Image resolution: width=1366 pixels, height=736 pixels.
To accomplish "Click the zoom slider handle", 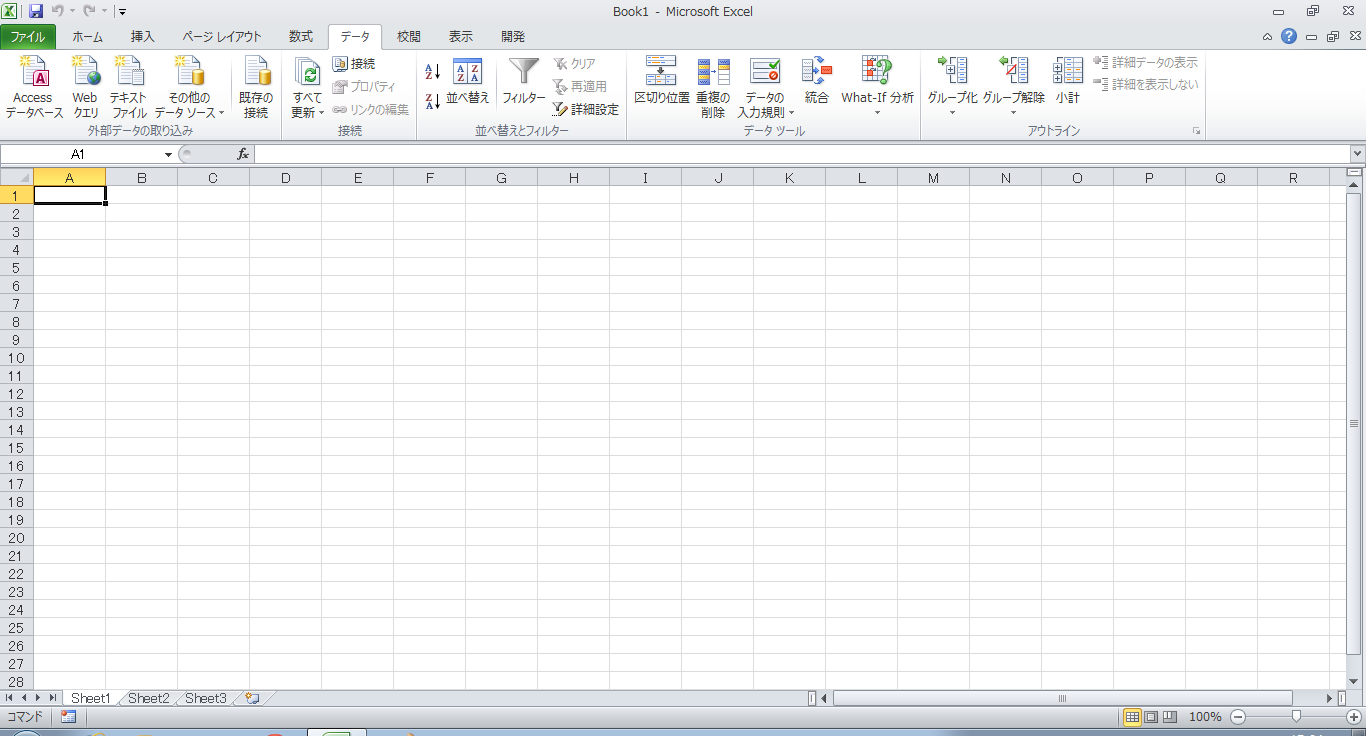I will click(x=1296, y=717).
